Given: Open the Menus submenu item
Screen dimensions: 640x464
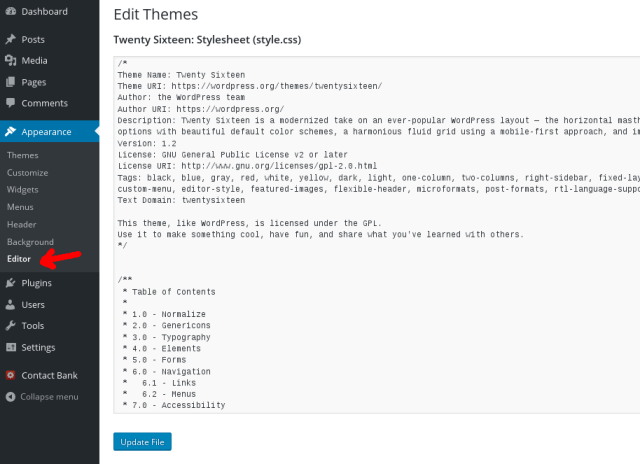Looking at the screenshot, I should (20, 207).
